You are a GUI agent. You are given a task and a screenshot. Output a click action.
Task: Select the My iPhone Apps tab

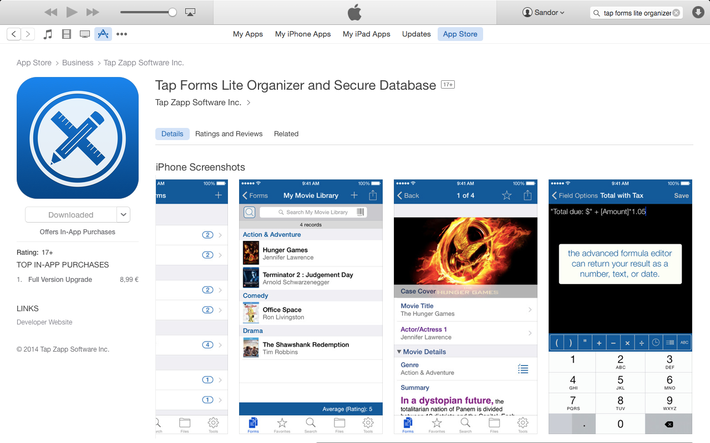(x=301, y=34)
